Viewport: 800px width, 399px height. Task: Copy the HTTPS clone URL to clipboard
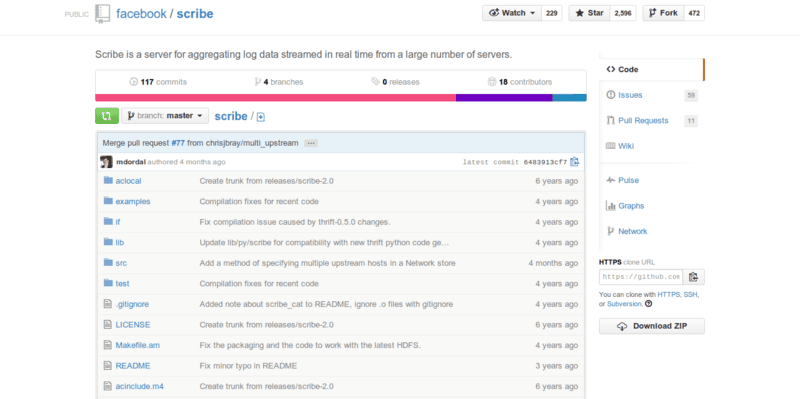693,277
